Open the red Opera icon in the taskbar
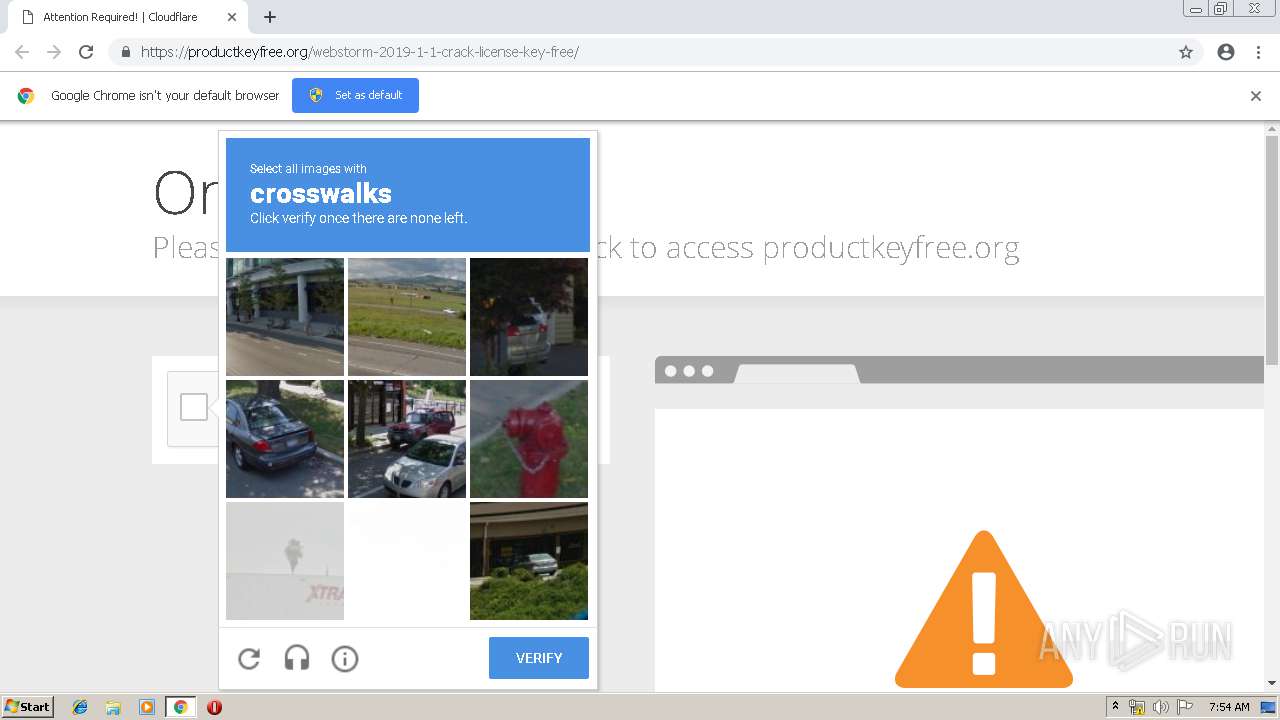 214,707
